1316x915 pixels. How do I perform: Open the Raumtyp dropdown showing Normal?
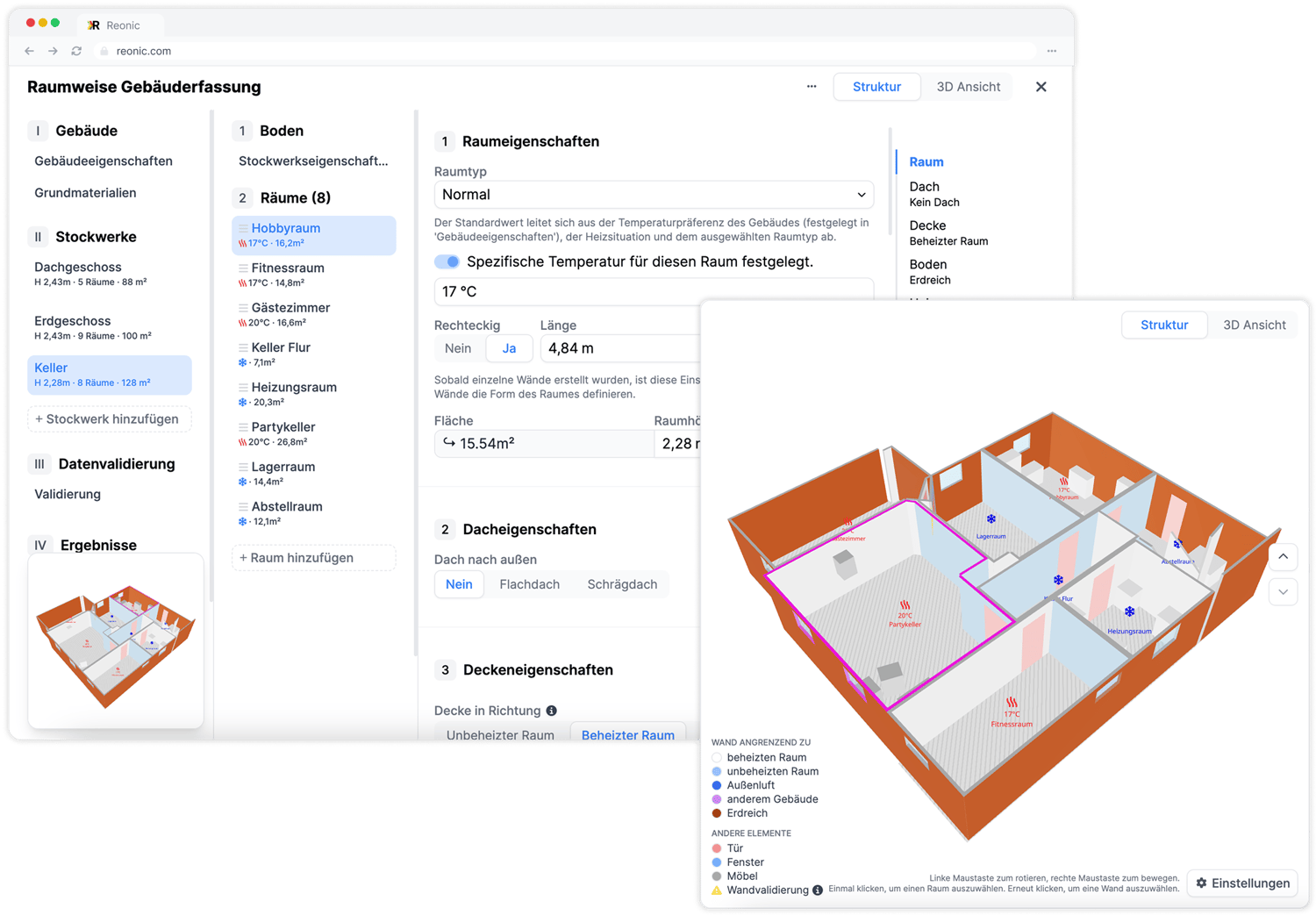[x=654, y=195]
